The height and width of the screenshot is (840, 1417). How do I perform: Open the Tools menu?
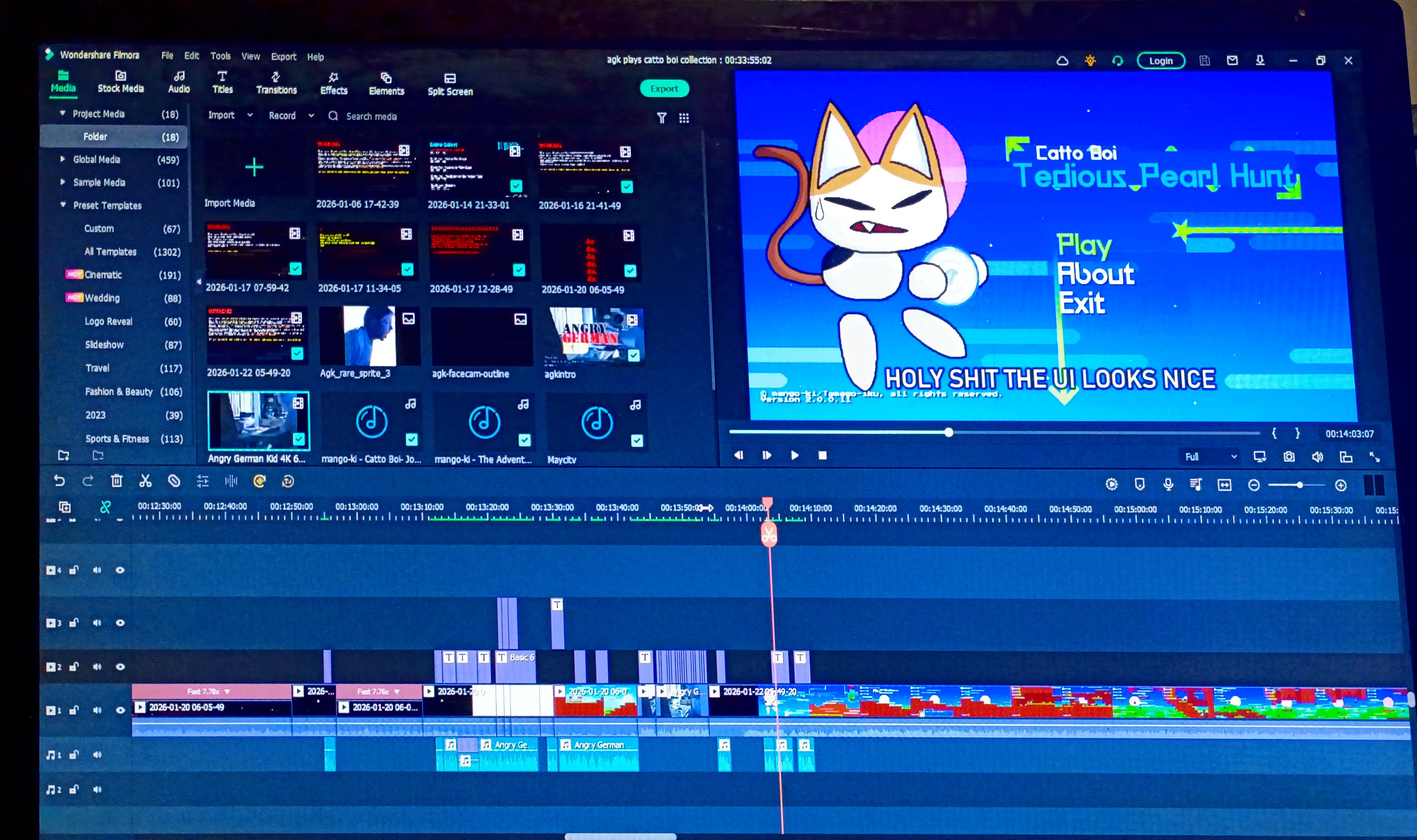(x=220, y=56)
